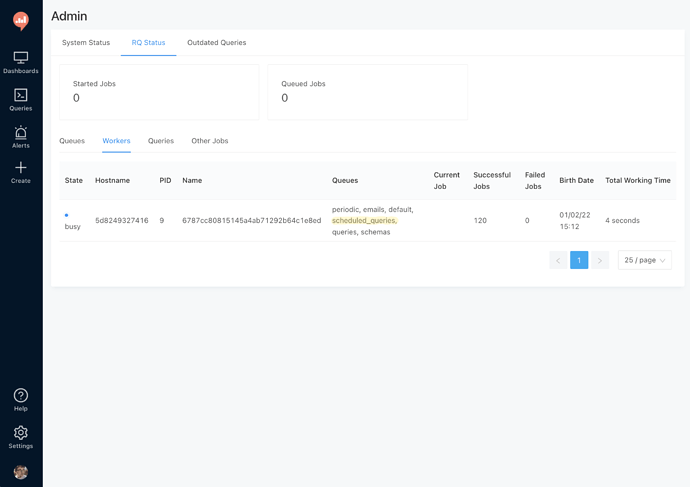Click the Name column header
The height and width of the screenshot is (487, 690).
click(x=192, y=180)
